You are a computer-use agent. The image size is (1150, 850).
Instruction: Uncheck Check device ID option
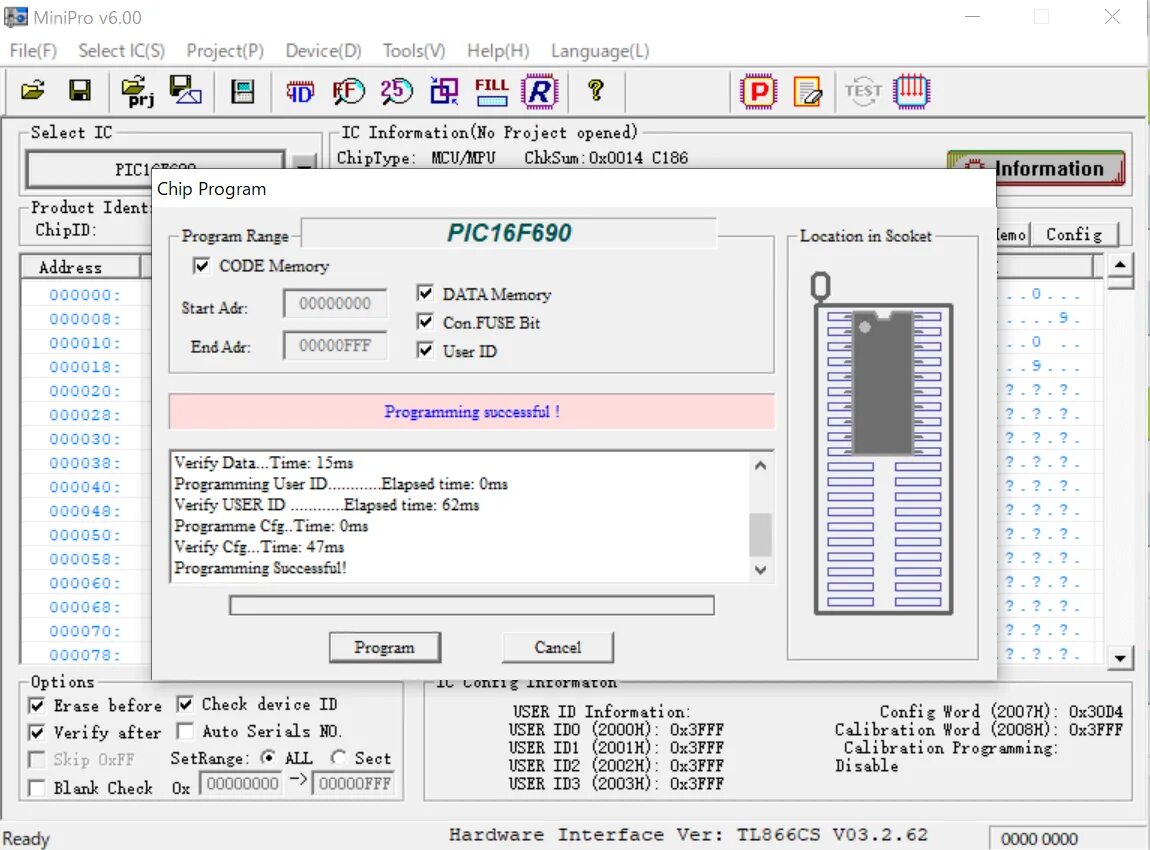[x=185, y=704]
